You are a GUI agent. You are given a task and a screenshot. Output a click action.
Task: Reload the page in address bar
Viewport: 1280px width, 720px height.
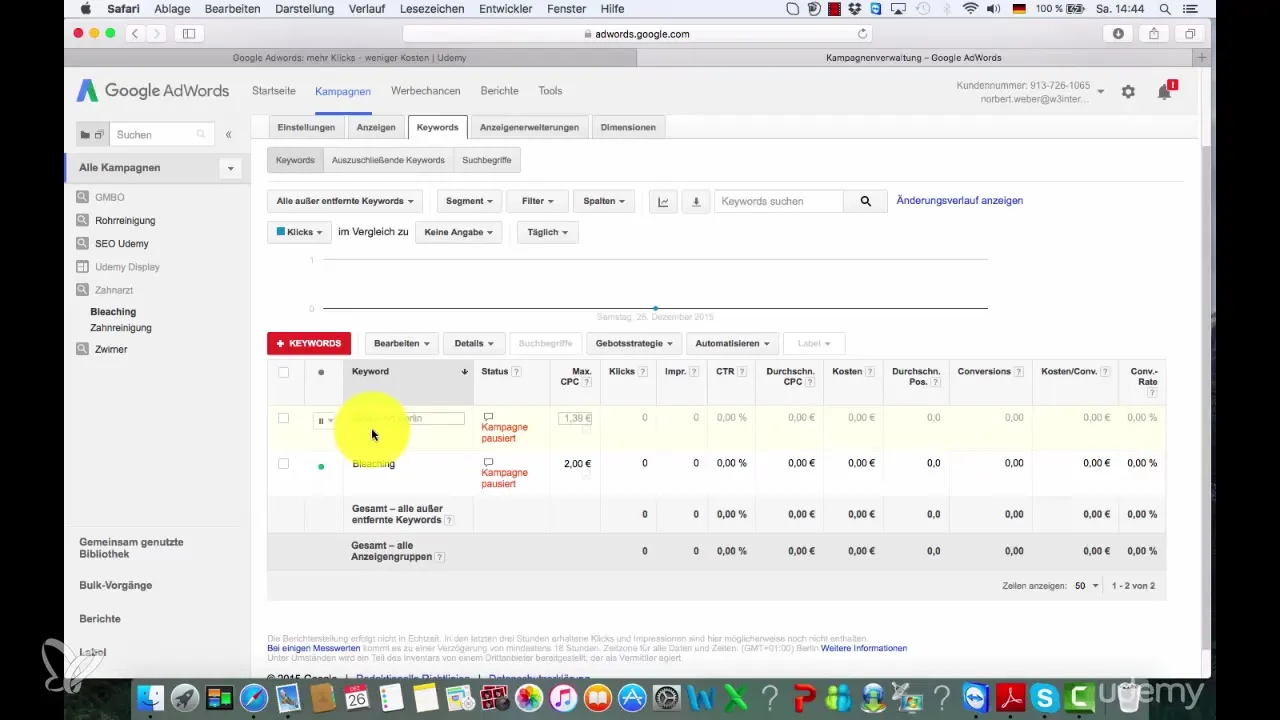(x=862, y=33)
